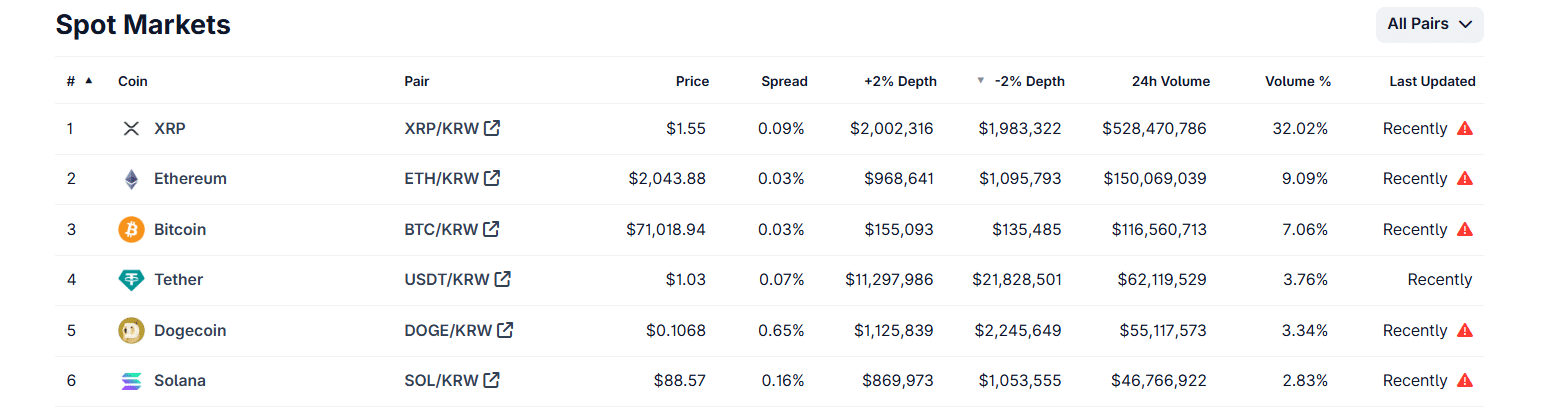Click the XRP coin logo icon

coord(131,129)
